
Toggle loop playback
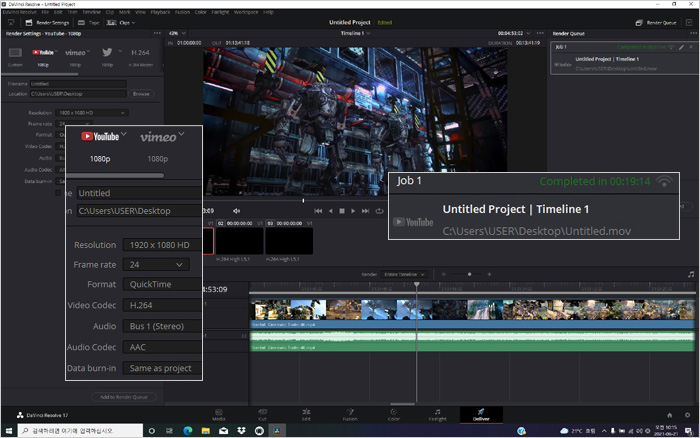[379, 211]
